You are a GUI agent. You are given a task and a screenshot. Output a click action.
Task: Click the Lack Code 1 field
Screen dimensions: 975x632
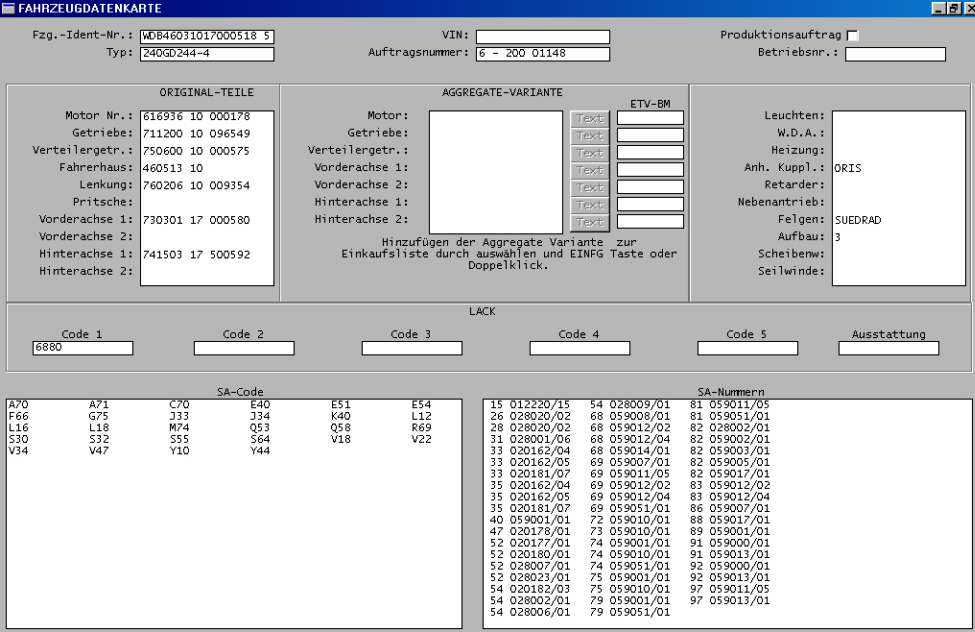pos(82,349)
